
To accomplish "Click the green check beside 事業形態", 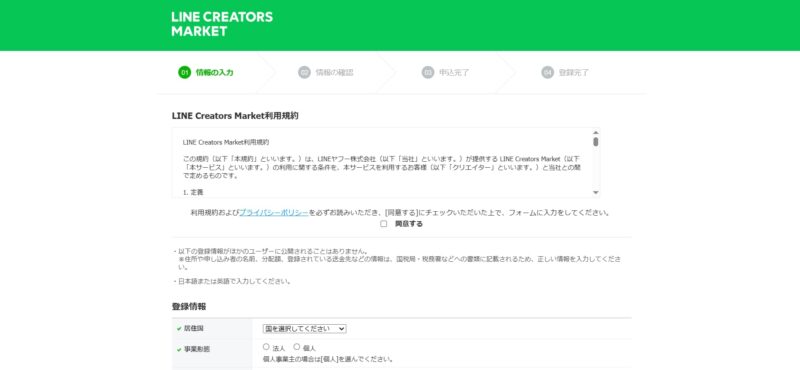I will (x=179, y=350).
